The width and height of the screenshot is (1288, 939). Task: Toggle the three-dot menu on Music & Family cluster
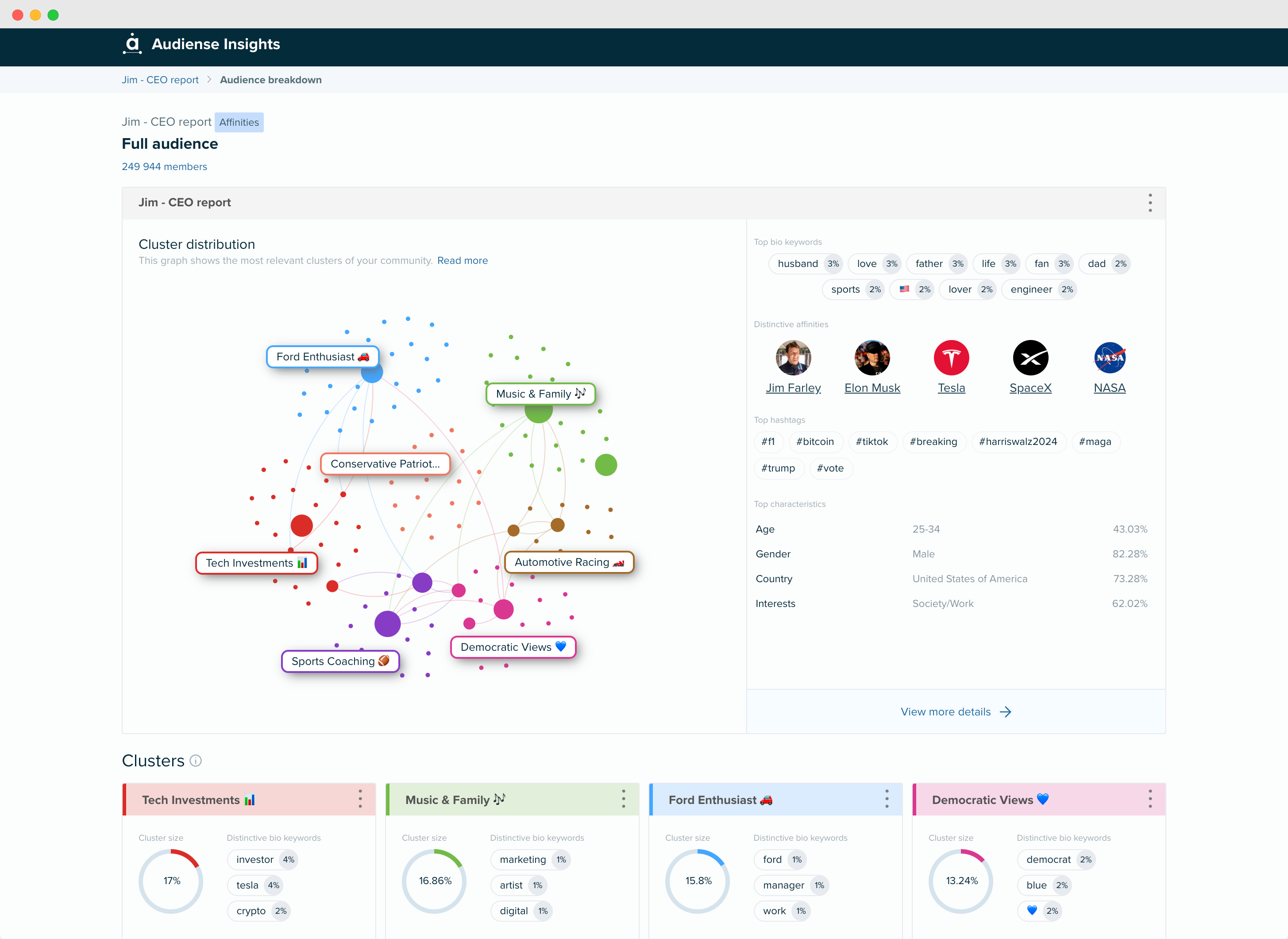click(x=624, y=799)
